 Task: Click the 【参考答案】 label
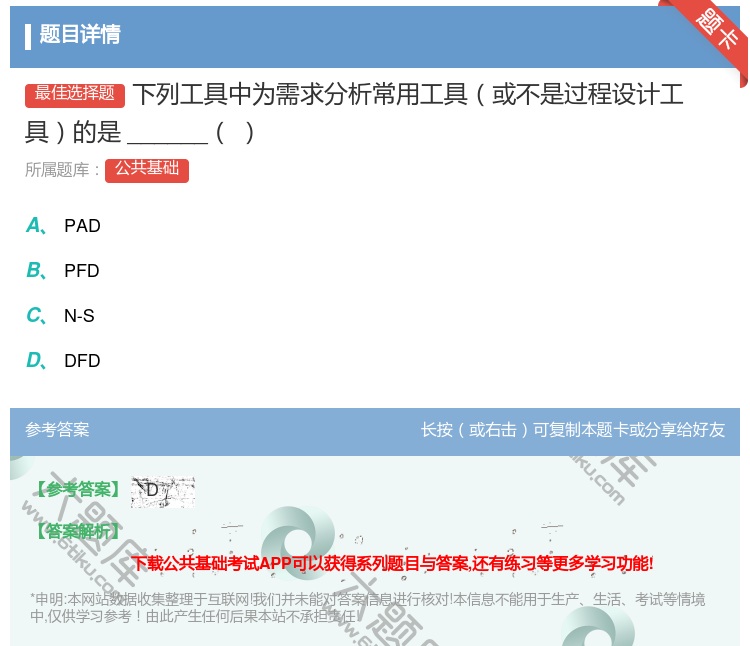pos(78,489)
